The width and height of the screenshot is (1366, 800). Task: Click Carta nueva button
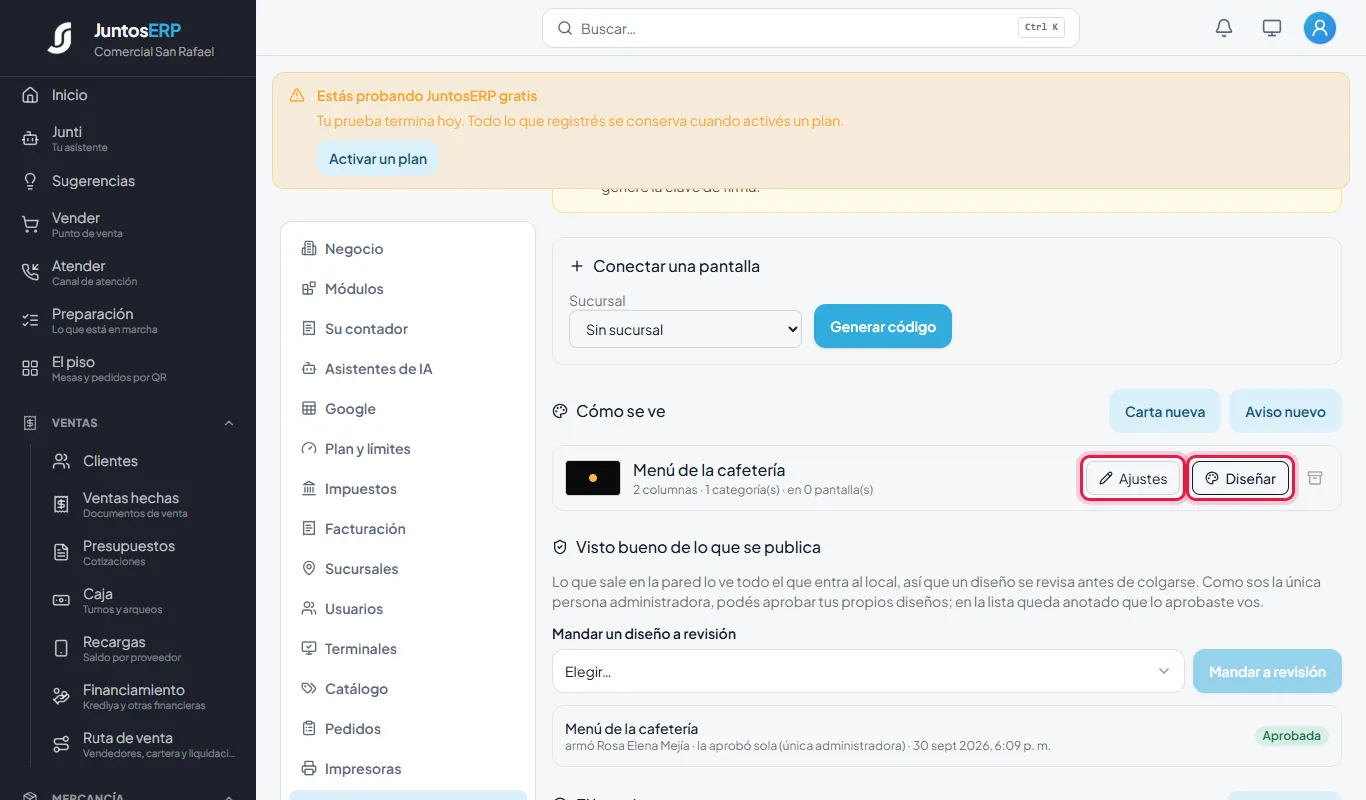[x=1165, y=411]
